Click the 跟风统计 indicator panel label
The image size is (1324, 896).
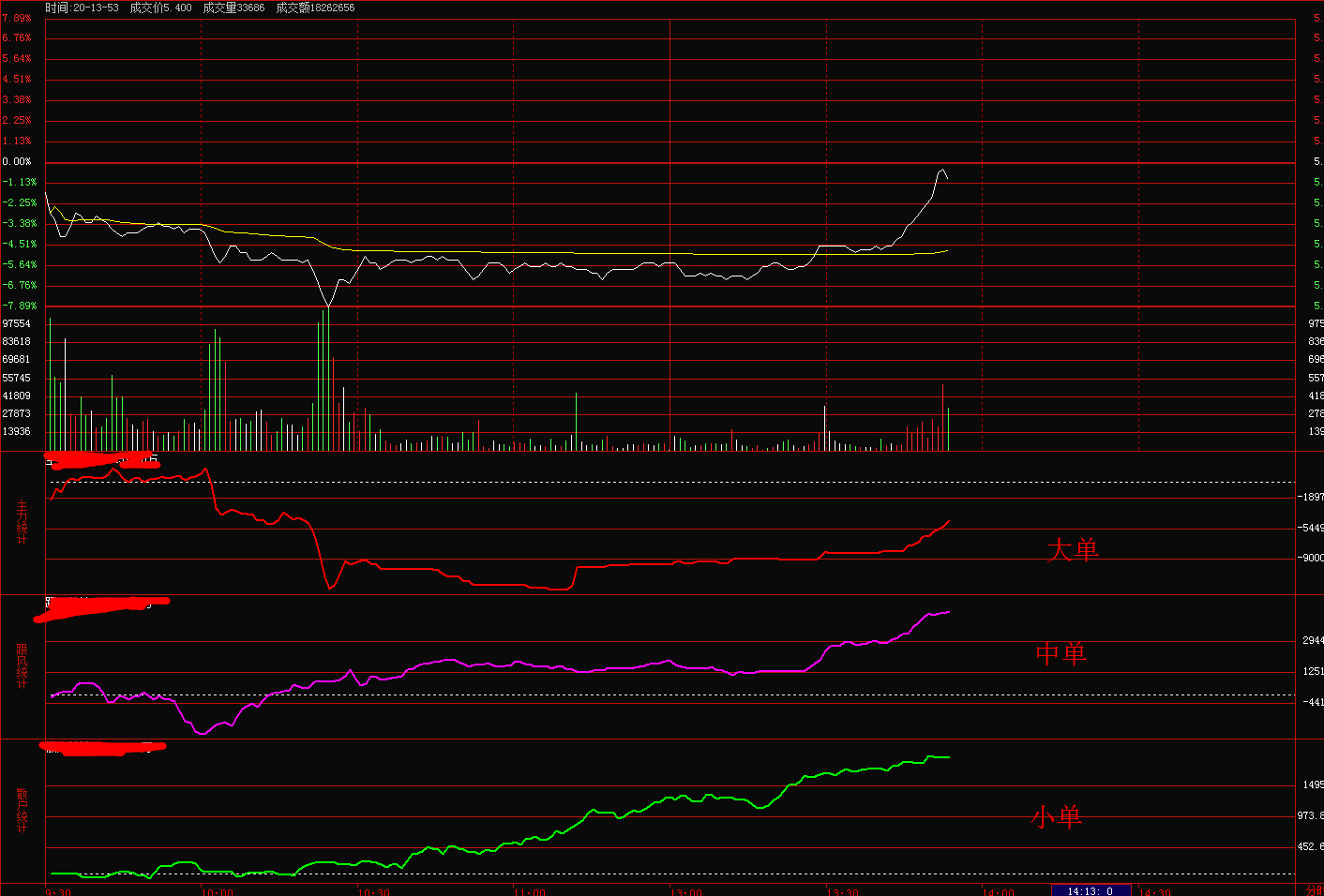23,665
